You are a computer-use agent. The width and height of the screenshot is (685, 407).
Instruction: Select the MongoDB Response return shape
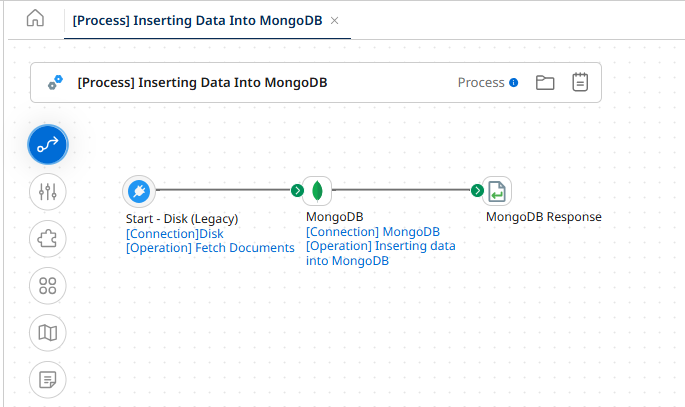pos(496,190)
